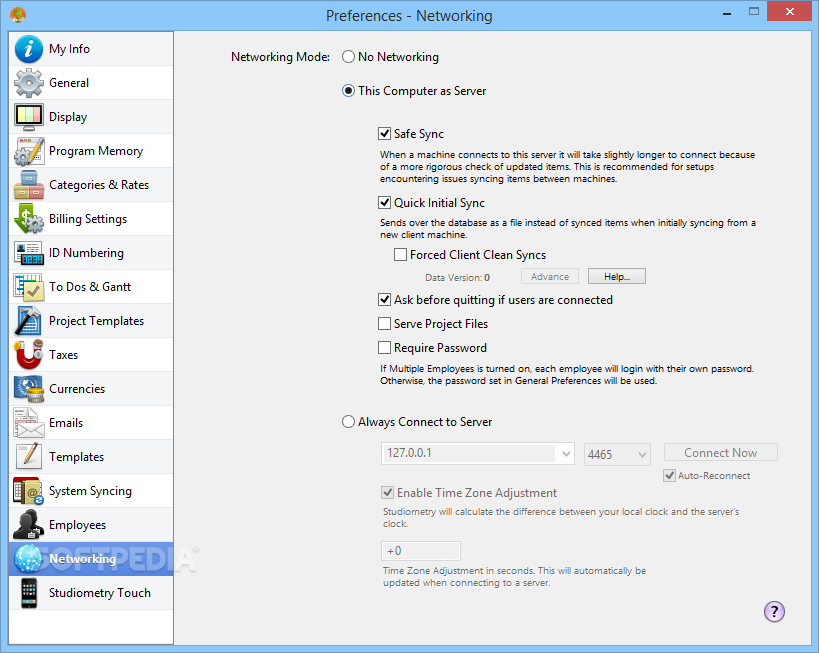Click the Currencies coins icon

click(x=29, y=389)
